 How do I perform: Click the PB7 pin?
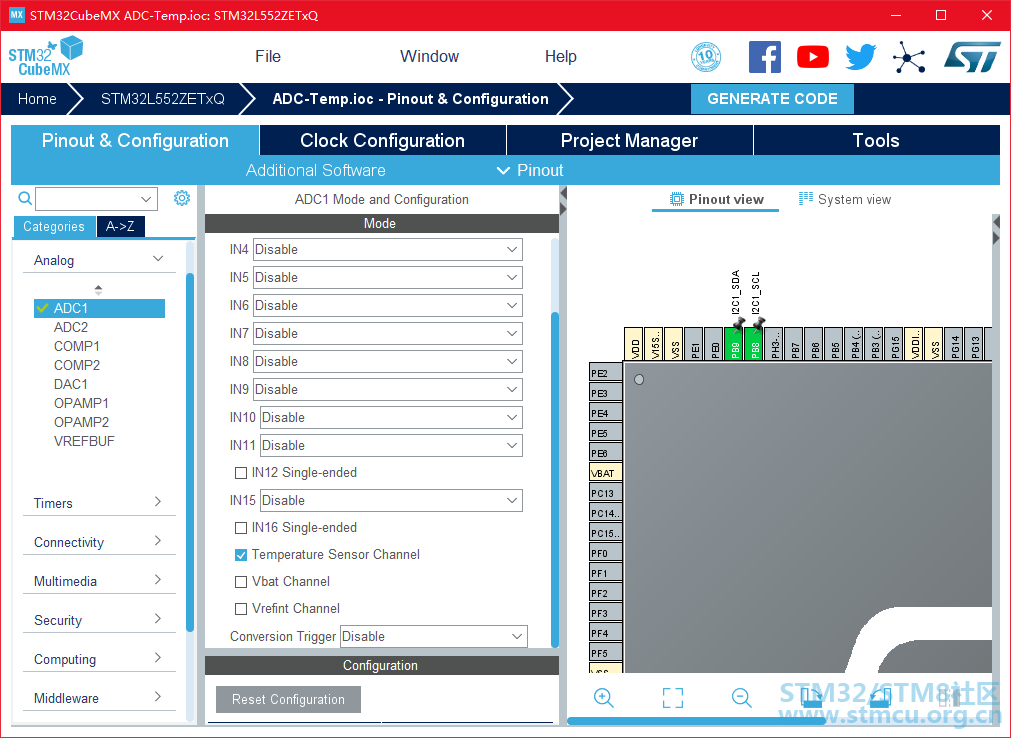[x=794, y=344]
